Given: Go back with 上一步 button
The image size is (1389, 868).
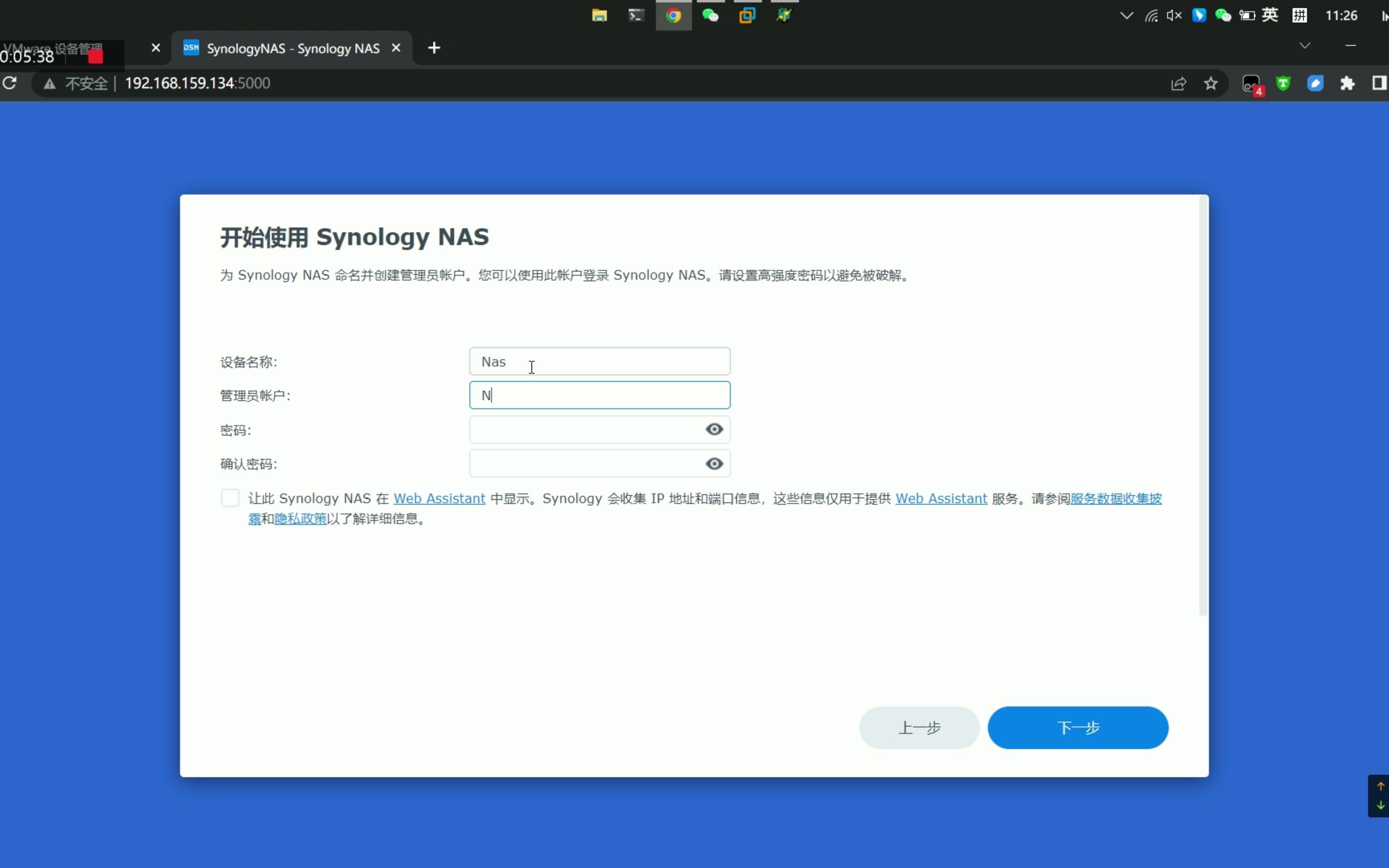Looking at the screenshot, I should tap(919, 727).
